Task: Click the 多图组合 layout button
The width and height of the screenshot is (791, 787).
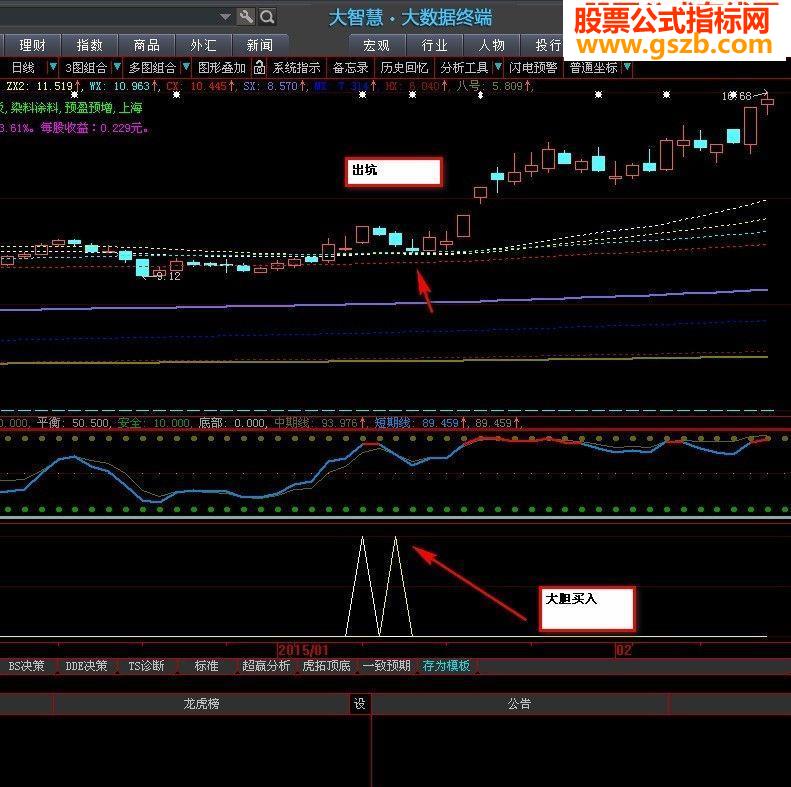Action: [x=152, y=68]
